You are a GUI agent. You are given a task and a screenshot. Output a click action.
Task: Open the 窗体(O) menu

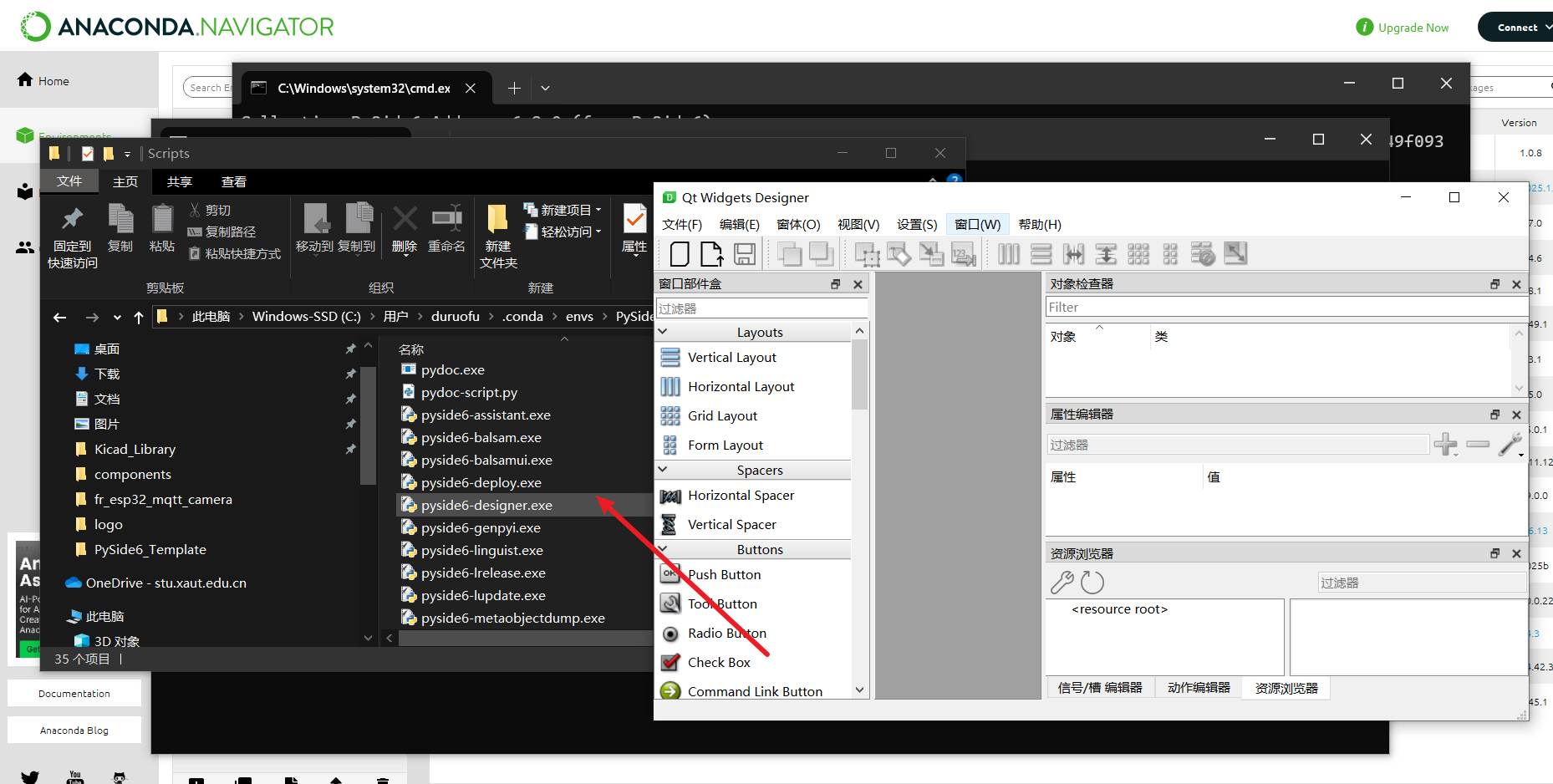[x=798, y=224]
